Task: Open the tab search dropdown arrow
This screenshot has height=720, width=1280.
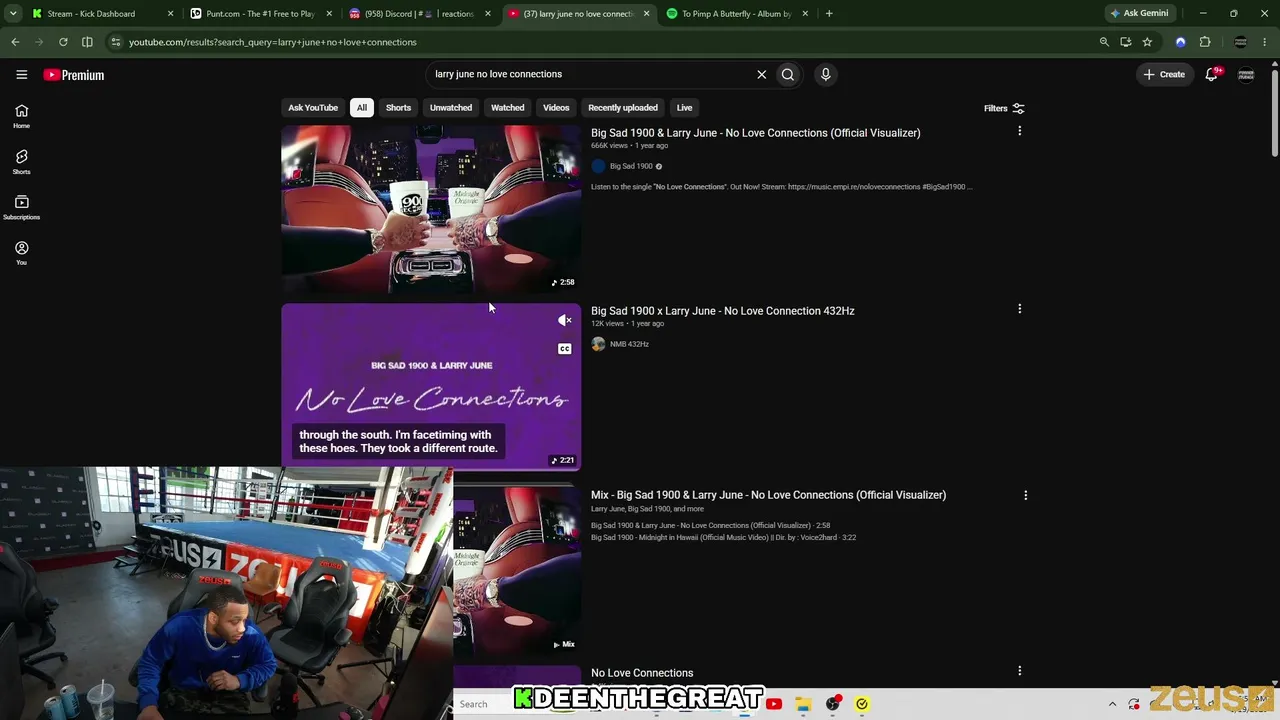Action: [x=13, y=14]
